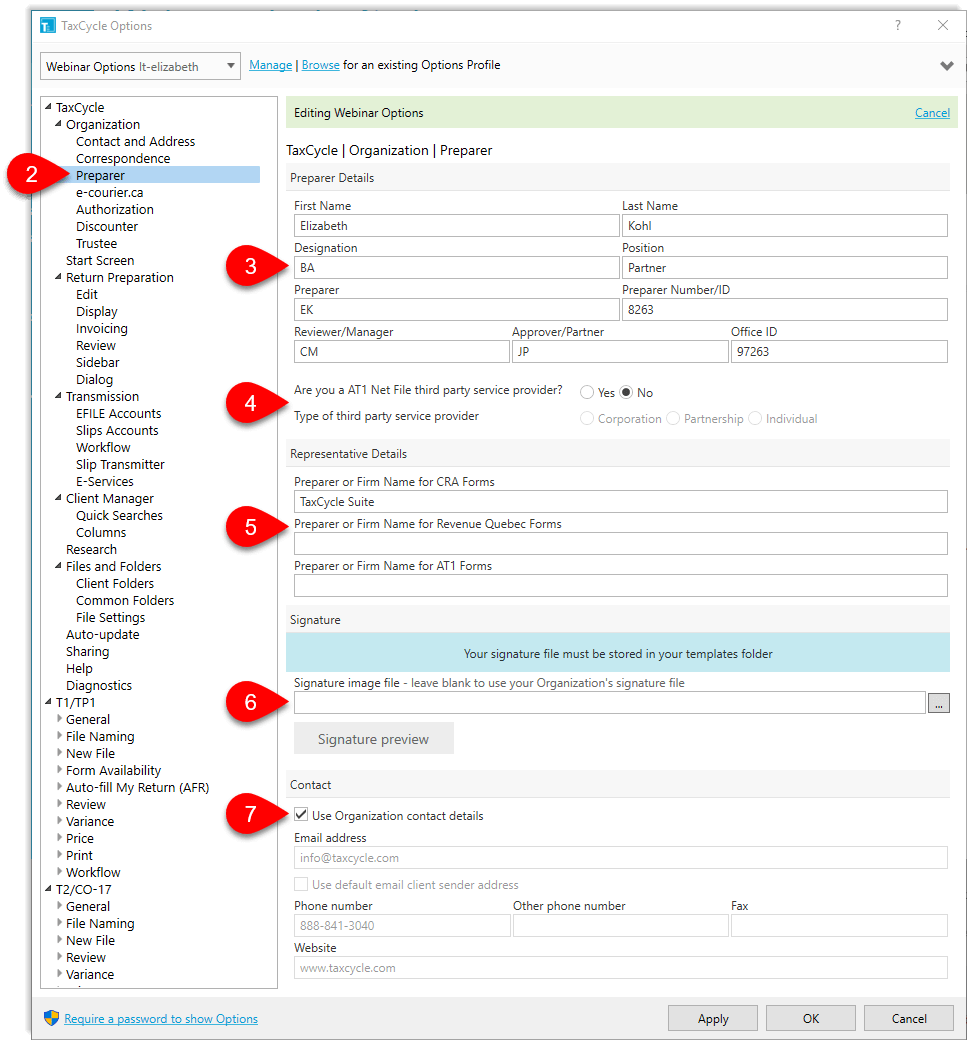This screenshot has width=967, height=1040.
Task: Collapse the T2/CO-17 tree node
Action: (48, 889)
